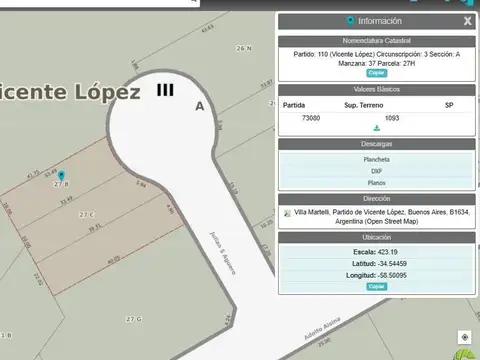Open the Planos download
The height and width of the screenshot is (360, 480).
click(x=377, y=183)
